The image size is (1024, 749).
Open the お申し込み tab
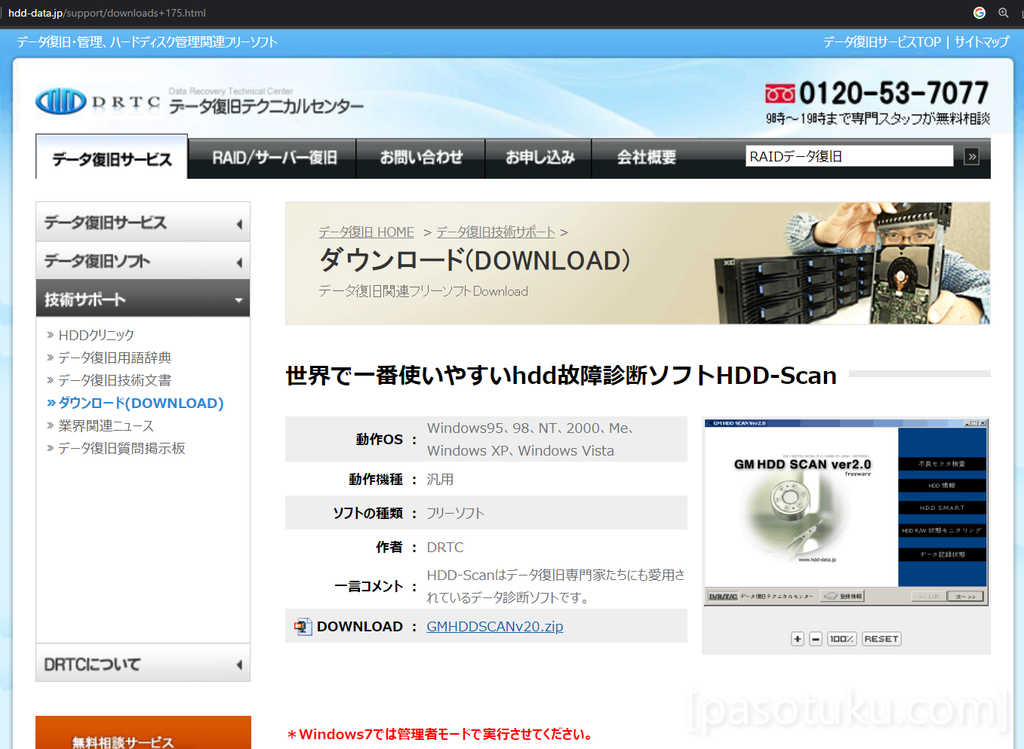click(x=539, y=158)
